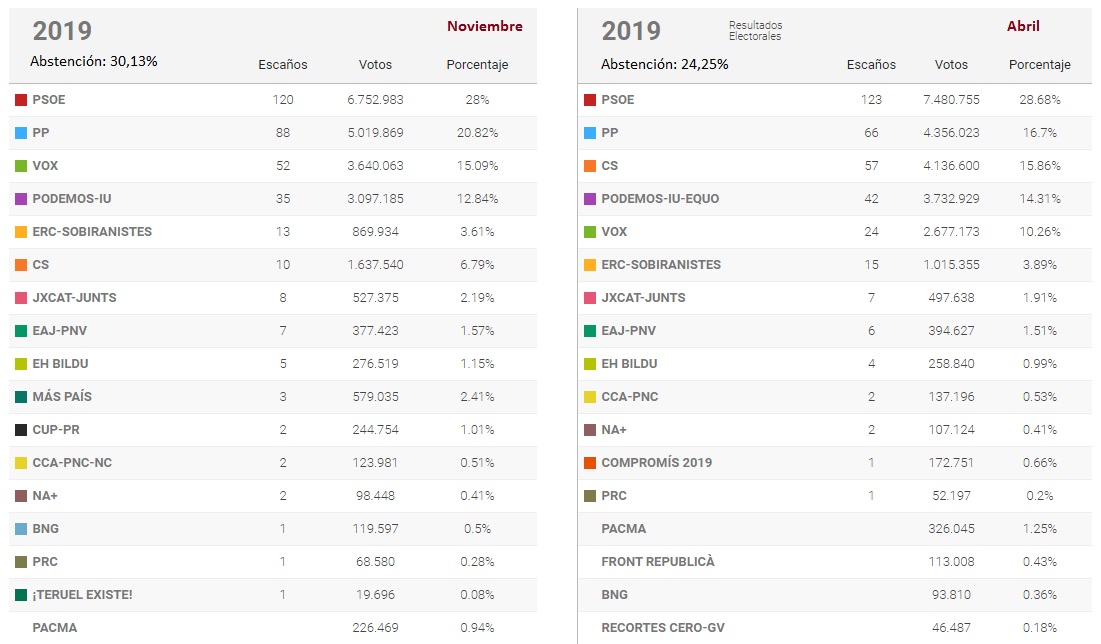Click the RECORTES CERO-GV party name
This screenshot has height=644, width=1101.
click(662, 628)
